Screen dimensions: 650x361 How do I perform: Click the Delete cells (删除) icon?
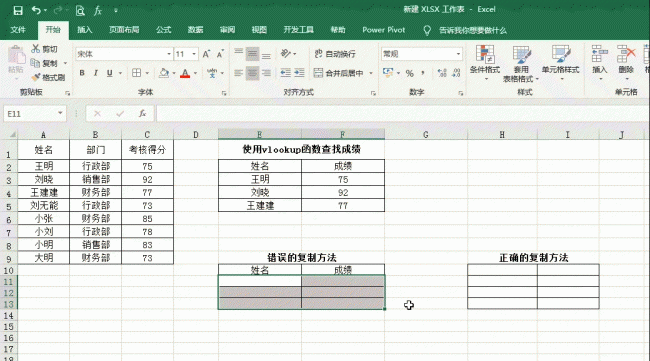tap(626, 54)
